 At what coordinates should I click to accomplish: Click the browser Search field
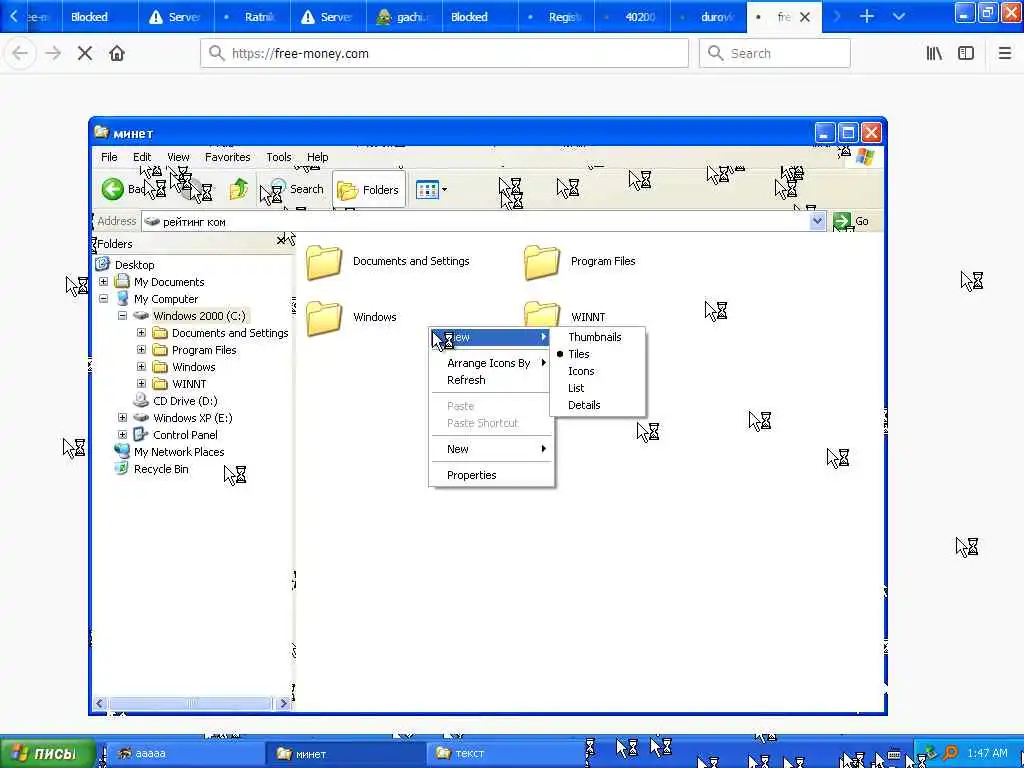coord(775,53)
